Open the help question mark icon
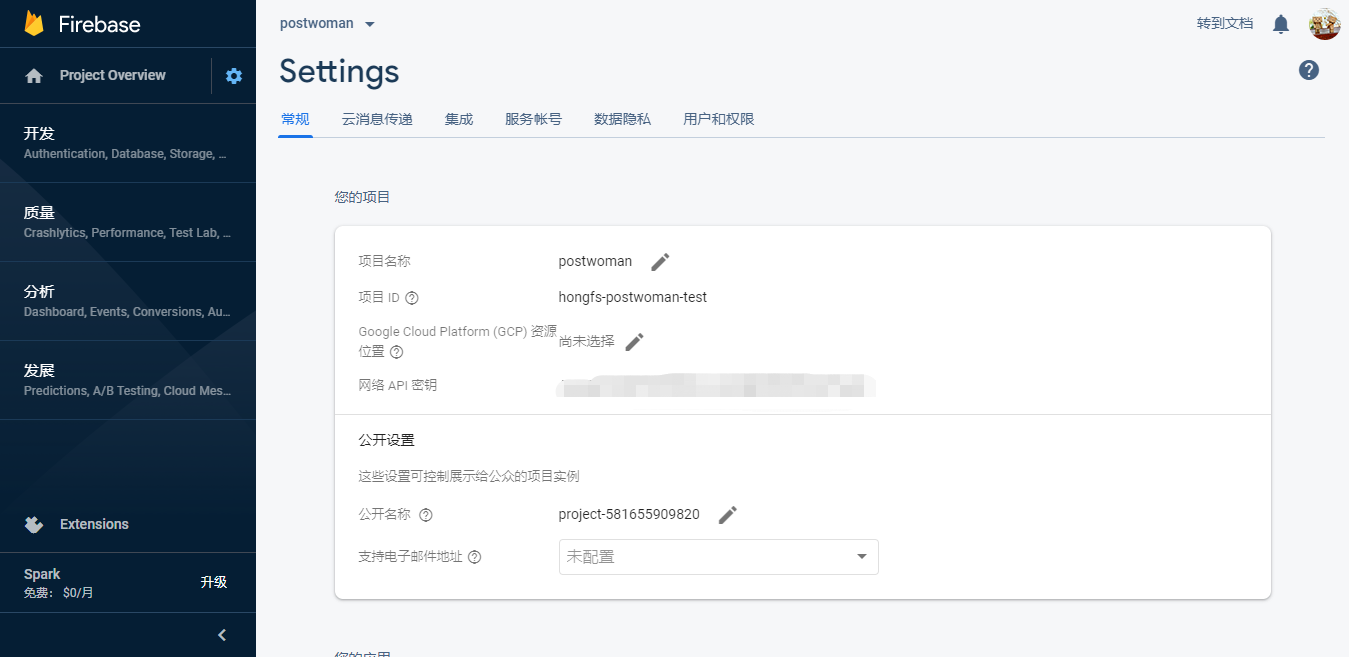Image resolution: width=1349 pixels, height=657 pixels. click(x=1309, y=70)
